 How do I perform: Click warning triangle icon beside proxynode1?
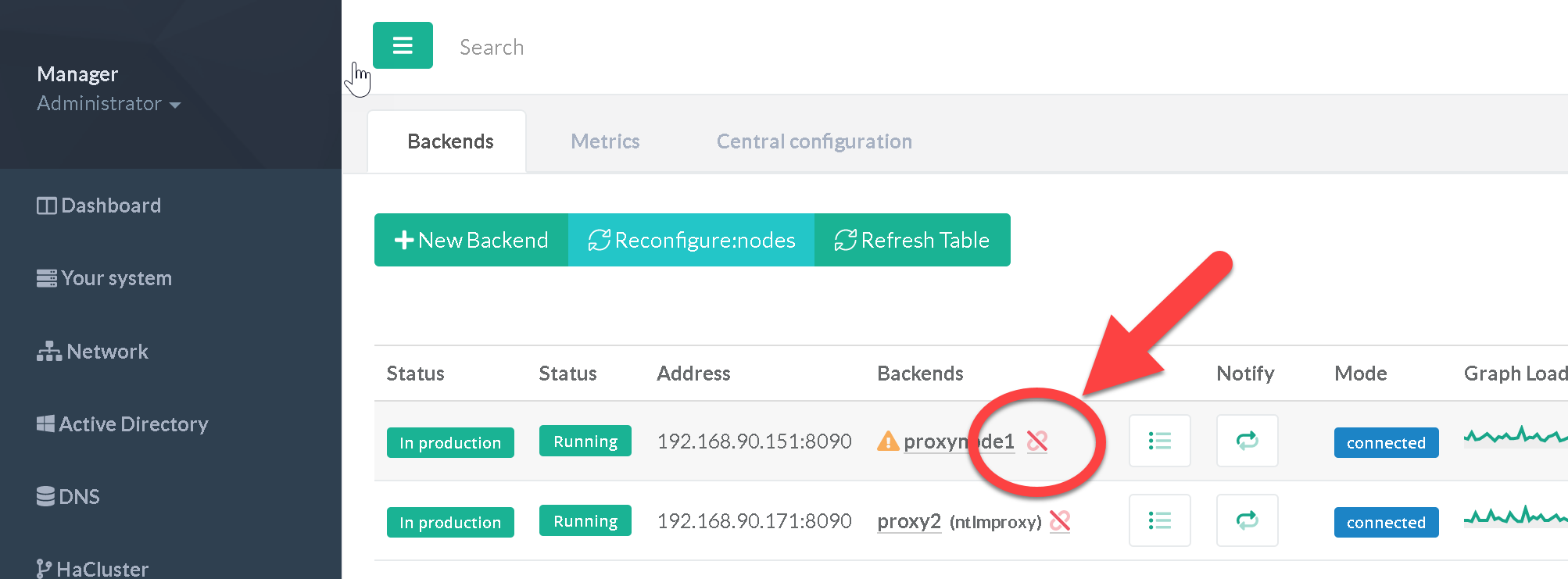888,441
